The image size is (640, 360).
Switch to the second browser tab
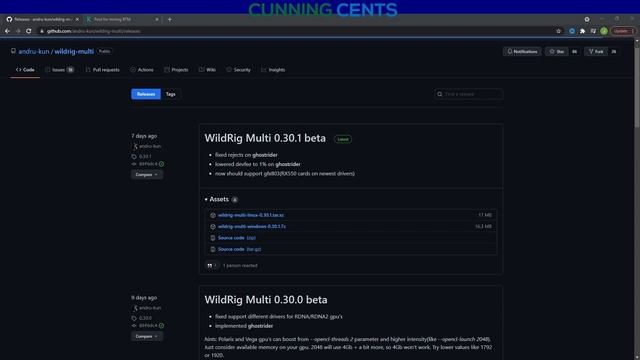click(122, 19)
